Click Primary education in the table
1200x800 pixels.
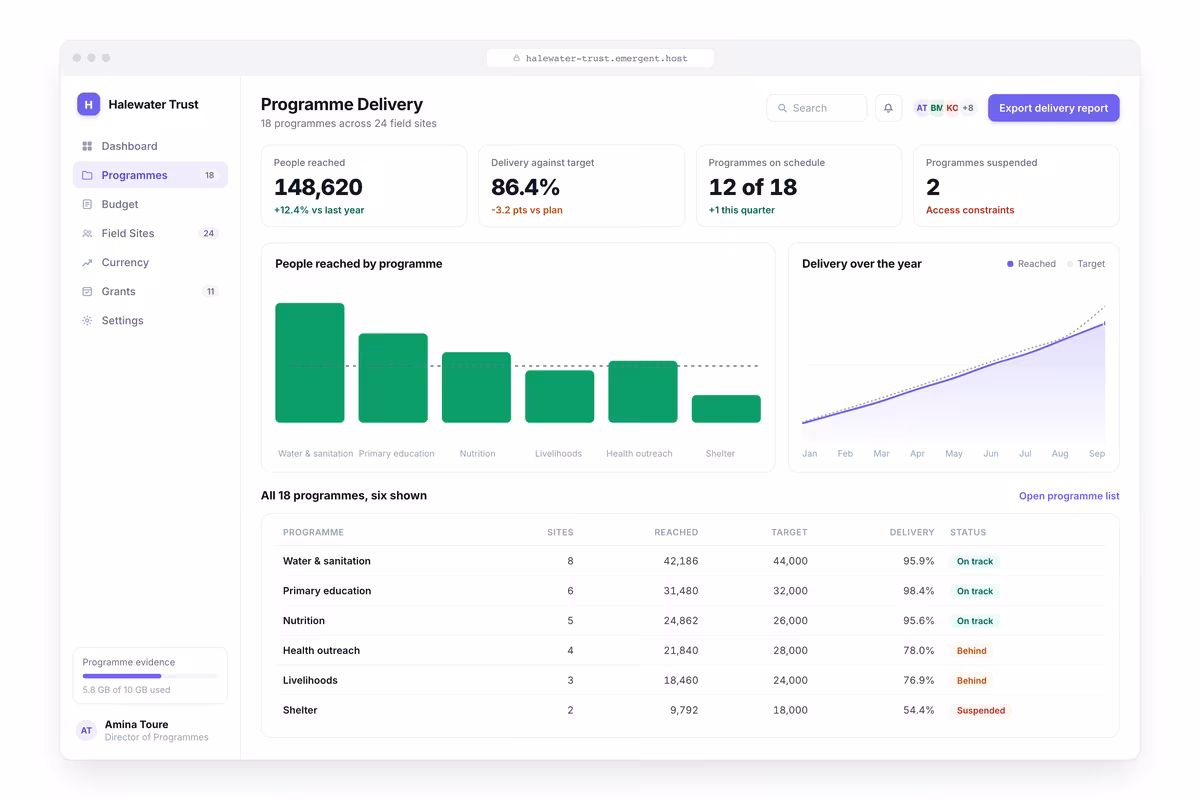pos(327,591)
